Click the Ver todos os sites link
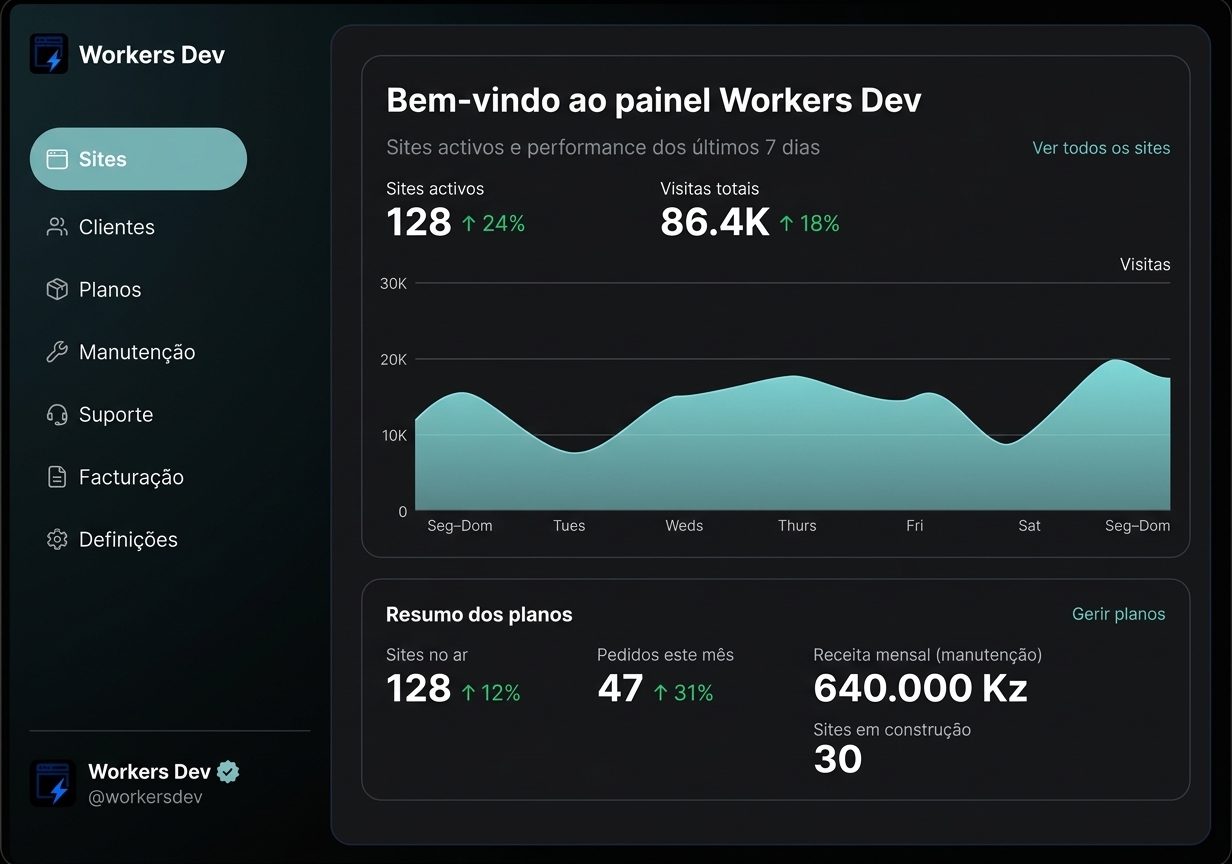 [x=1101, y=148]
